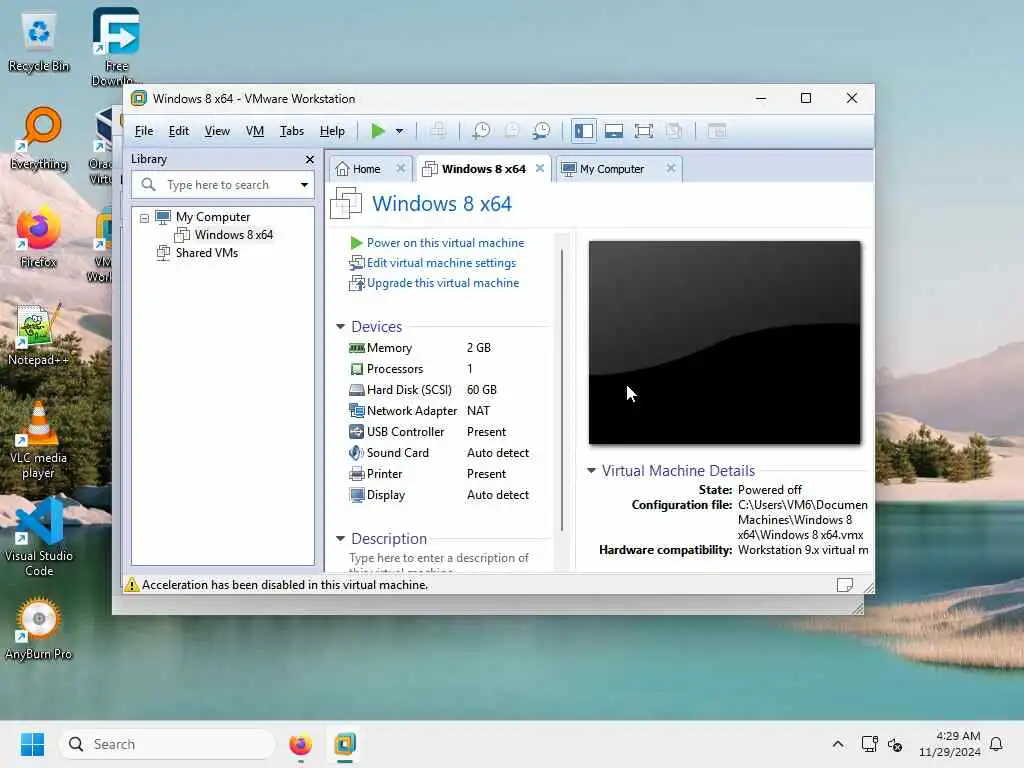Click the summary pane vertical scrollbar

point(562,391)
